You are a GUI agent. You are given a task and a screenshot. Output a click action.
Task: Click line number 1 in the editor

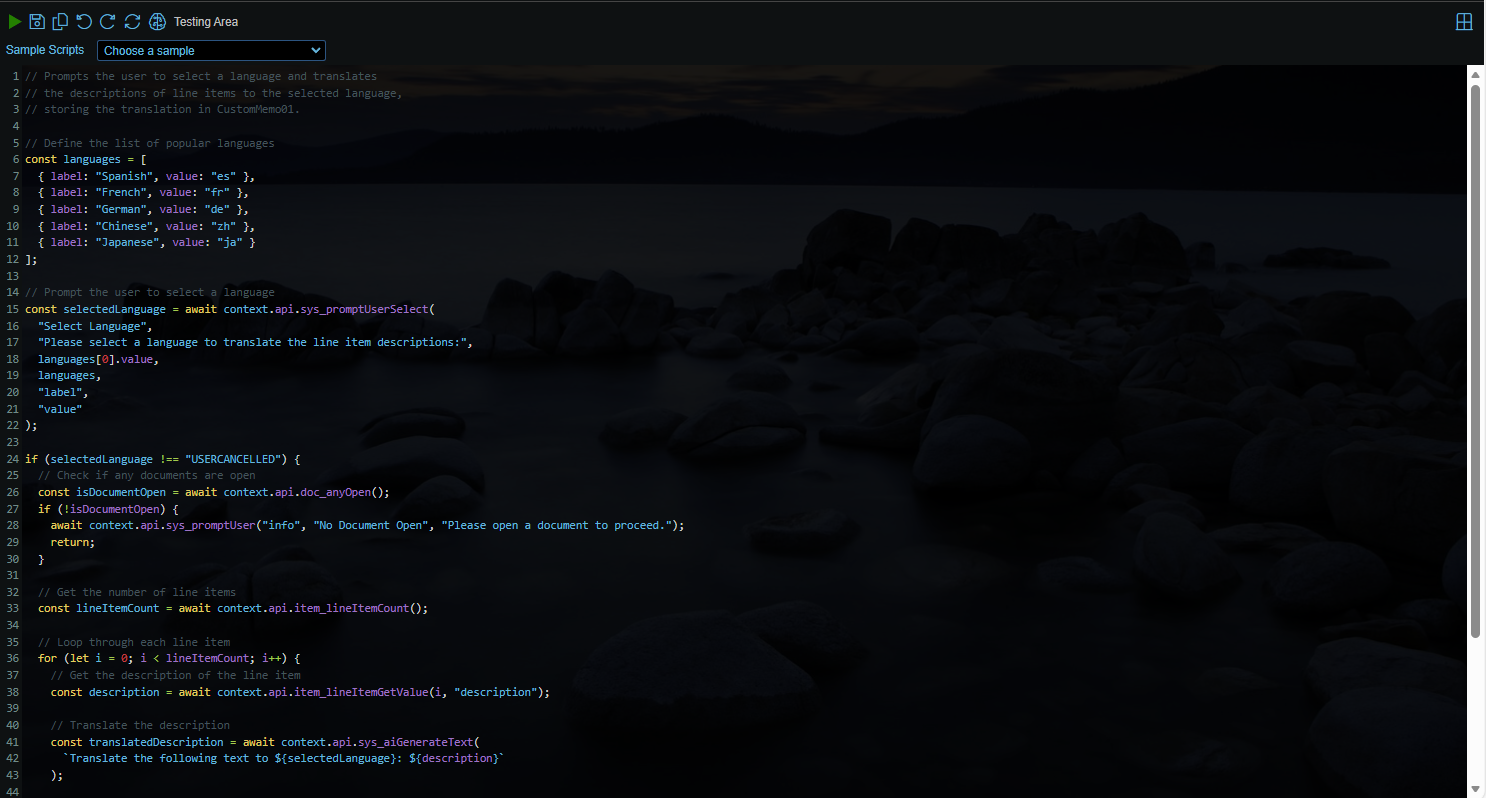(x=15, y=75)
